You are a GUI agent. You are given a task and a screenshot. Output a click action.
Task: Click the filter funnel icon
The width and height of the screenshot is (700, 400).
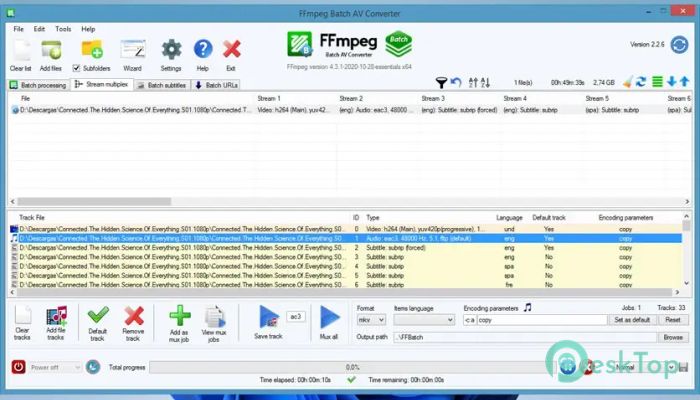point(441,83)
